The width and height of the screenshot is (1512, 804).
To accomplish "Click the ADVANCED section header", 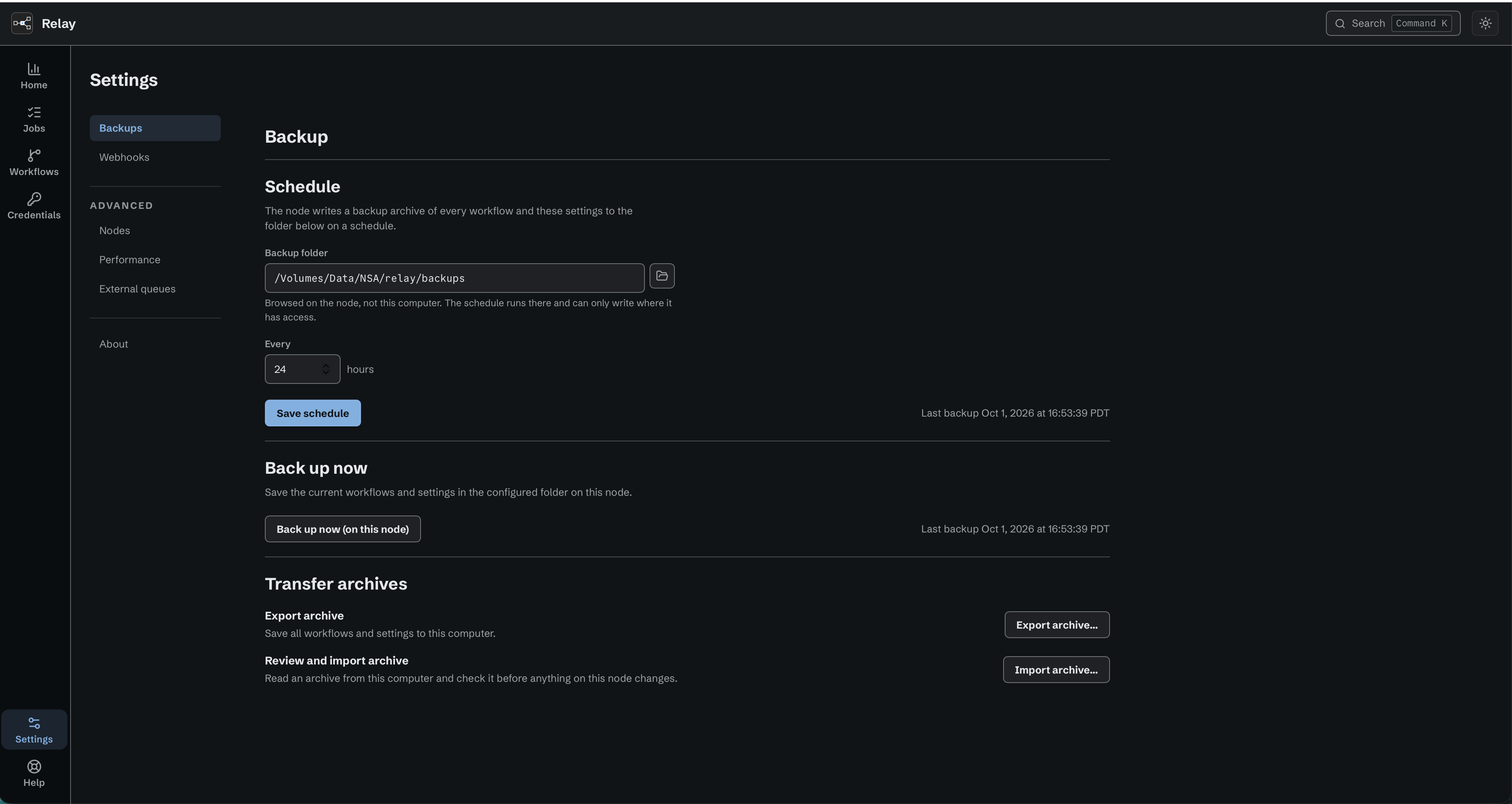I will click(x=121, y=205).
